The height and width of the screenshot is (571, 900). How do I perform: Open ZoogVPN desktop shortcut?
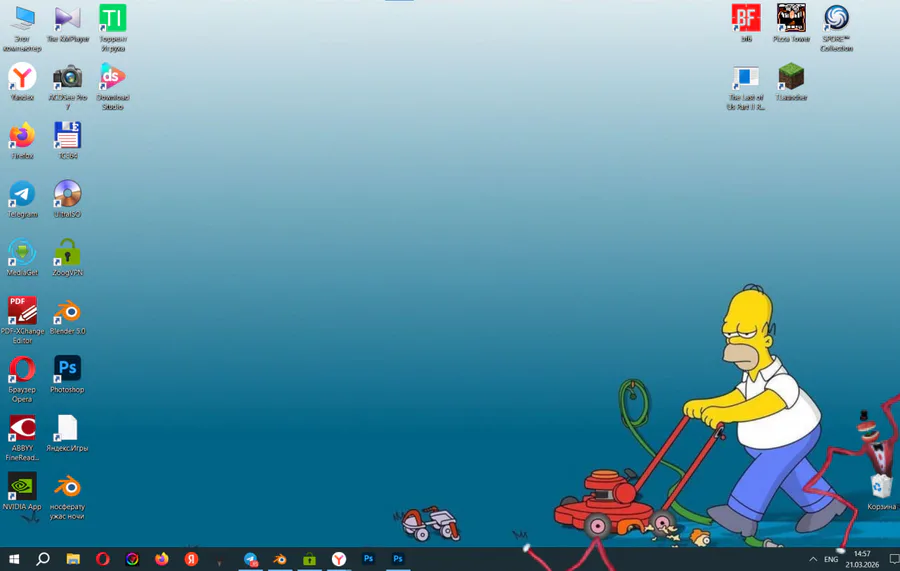tap(68, 258)
